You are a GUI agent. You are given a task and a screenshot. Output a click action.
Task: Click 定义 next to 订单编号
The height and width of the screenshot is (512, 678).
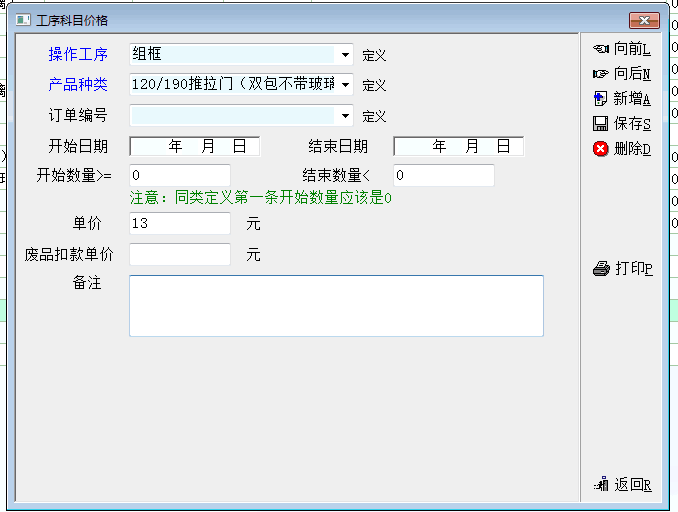[x=374, y=117]
